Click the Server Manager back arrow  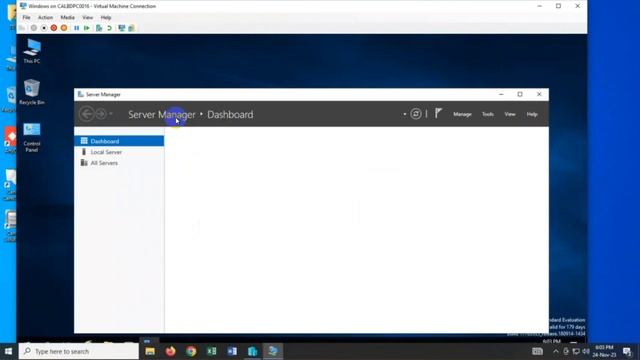coord(87,114)
